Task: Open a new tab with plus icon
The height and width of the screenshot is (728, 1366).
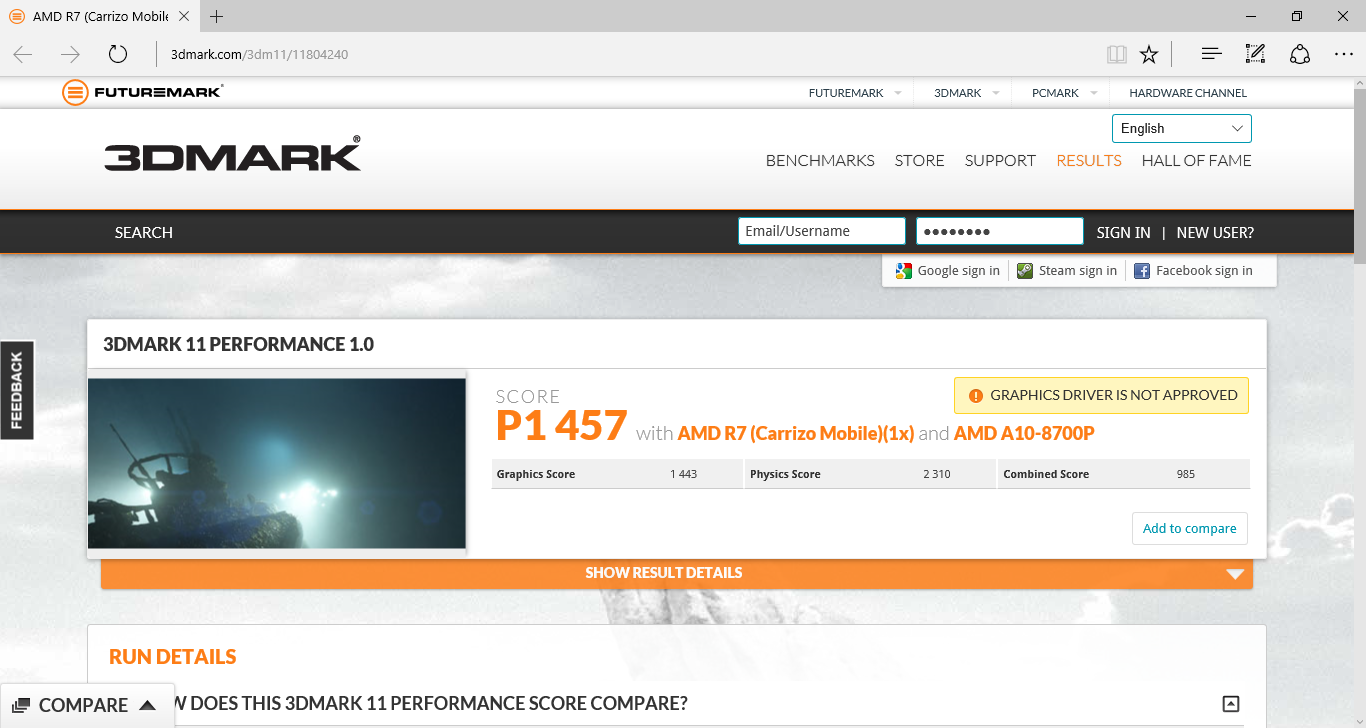Action: (217, 16)
